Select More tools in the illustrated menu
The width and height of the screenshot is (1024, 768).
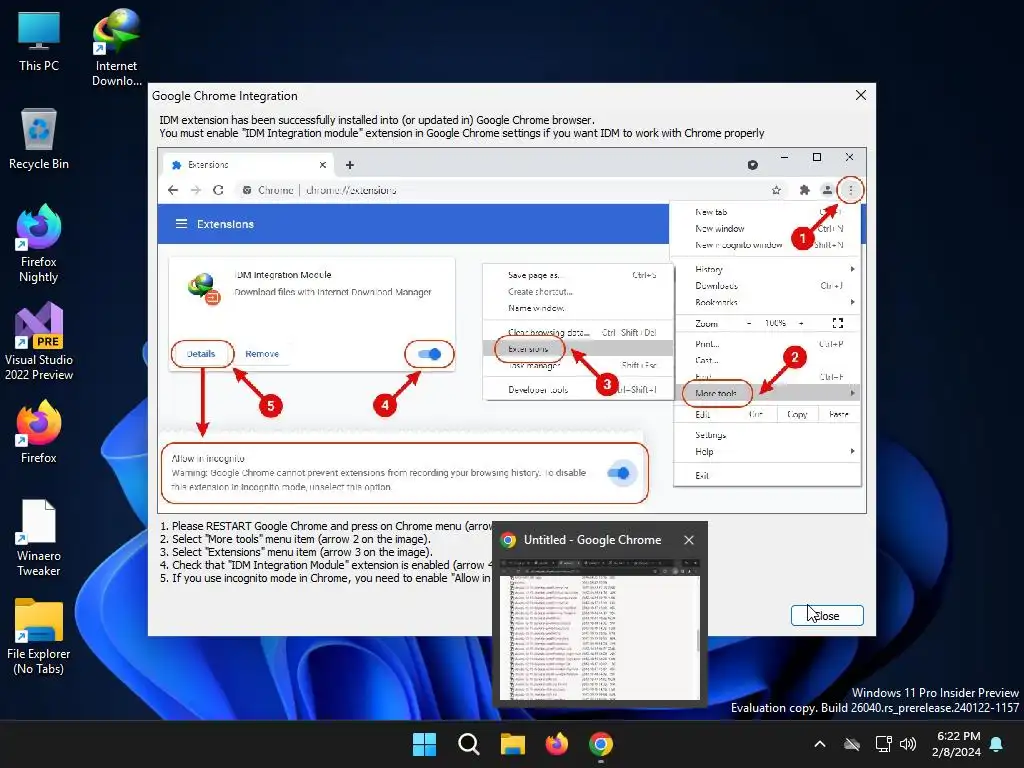point(767,393)
